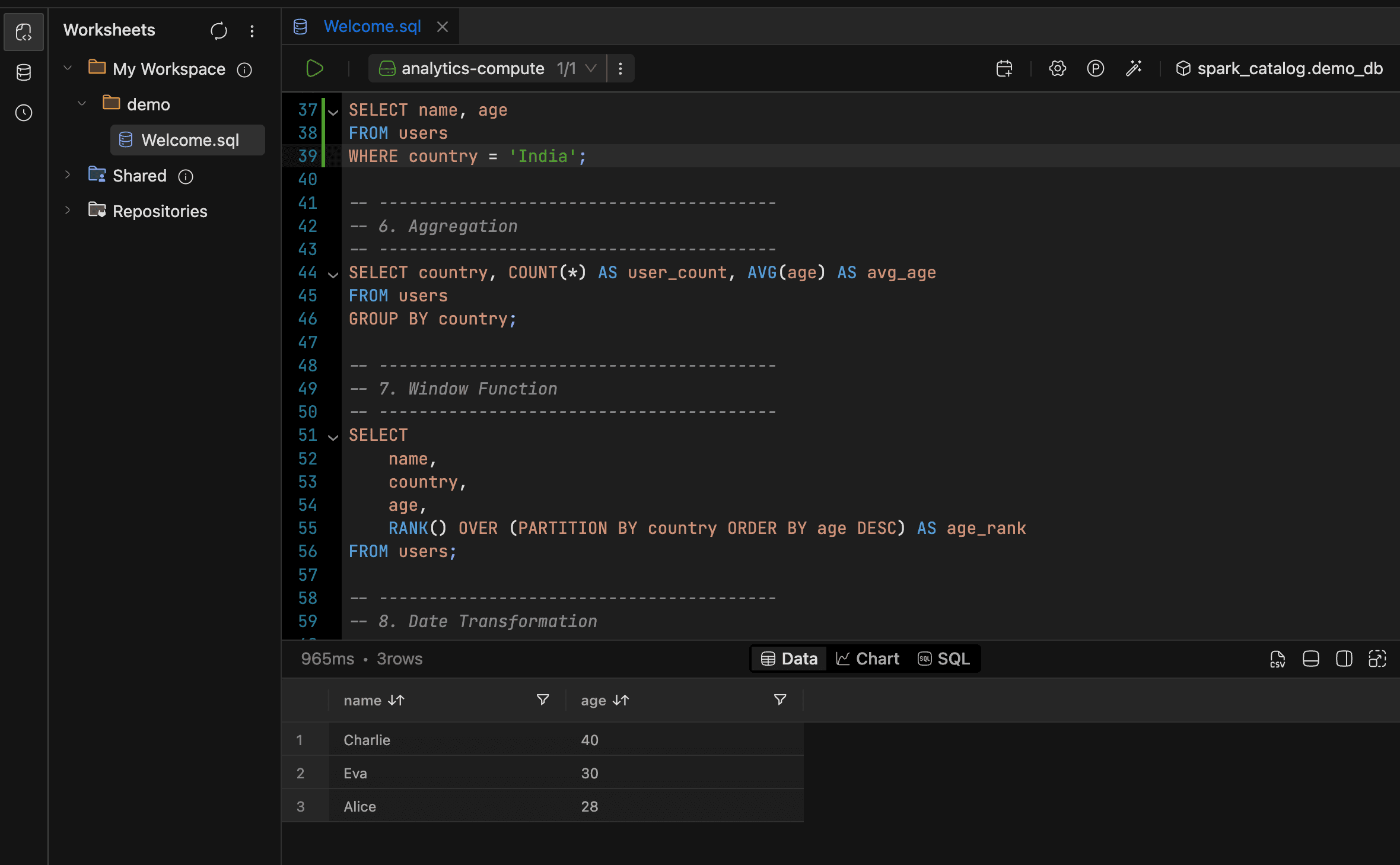The image size is (1400, 865).
Task: Open the database catalog sidebar icon
Action: [x=24, y=72]
